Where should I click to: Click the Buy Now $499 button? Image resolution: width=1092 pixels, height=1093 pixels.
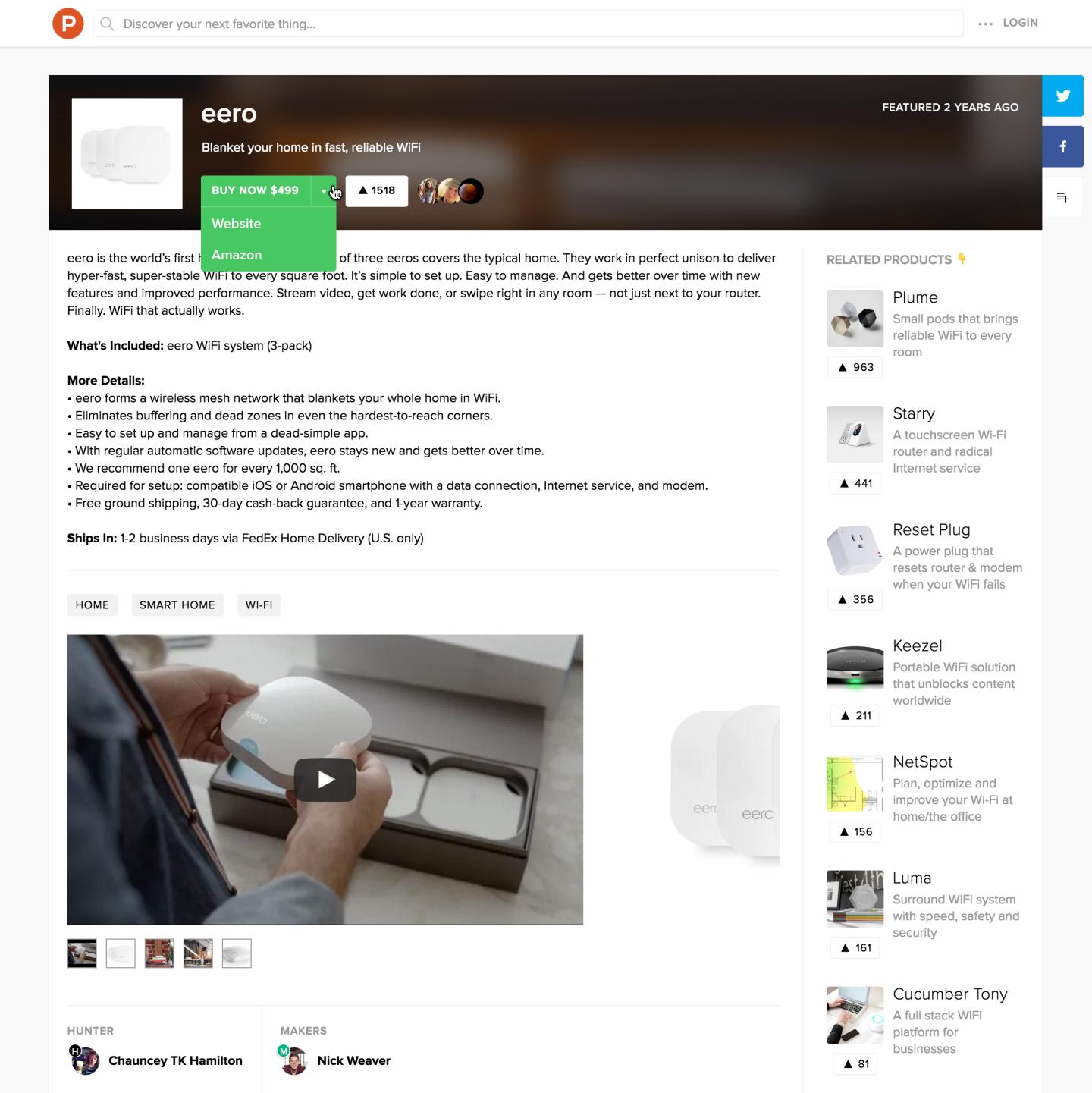tap(256, 190)
